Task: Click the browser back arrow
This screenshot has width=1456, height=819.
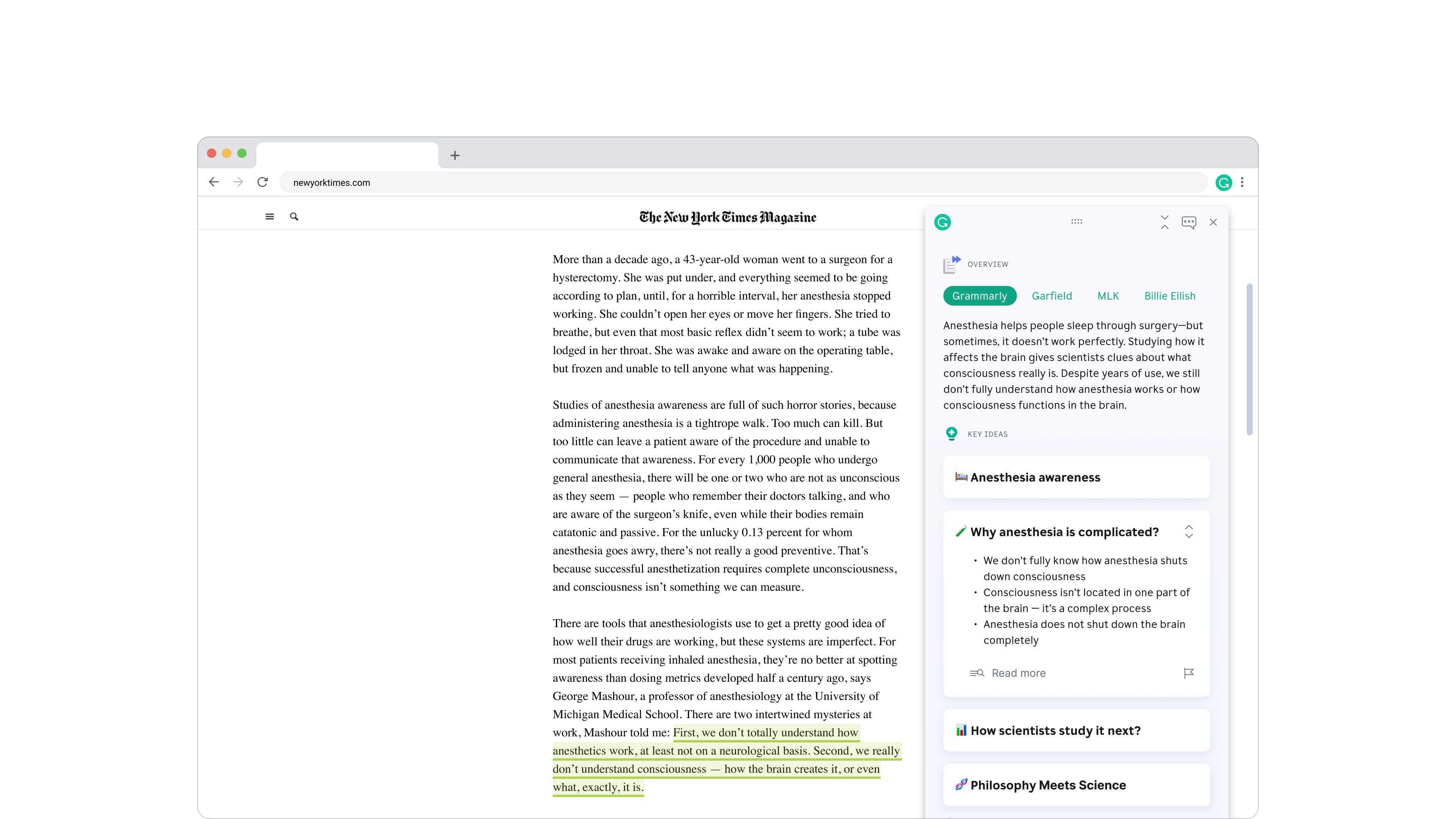Action: pyautogui.click(x=213, y=182)
